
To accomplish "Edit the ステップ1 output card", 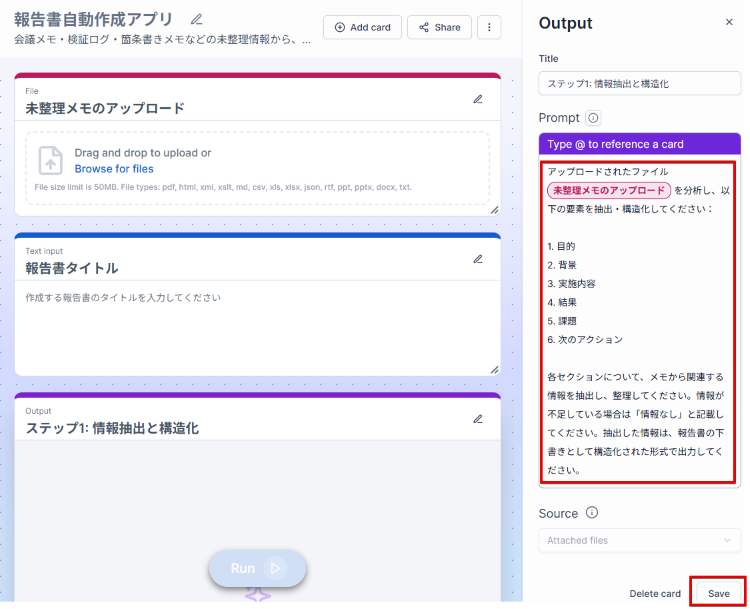I will [x=478, y=419].
